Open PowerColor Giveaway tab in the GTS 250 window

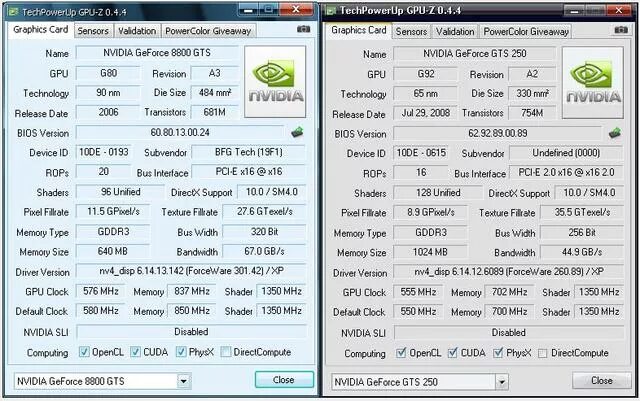point(526,32)
